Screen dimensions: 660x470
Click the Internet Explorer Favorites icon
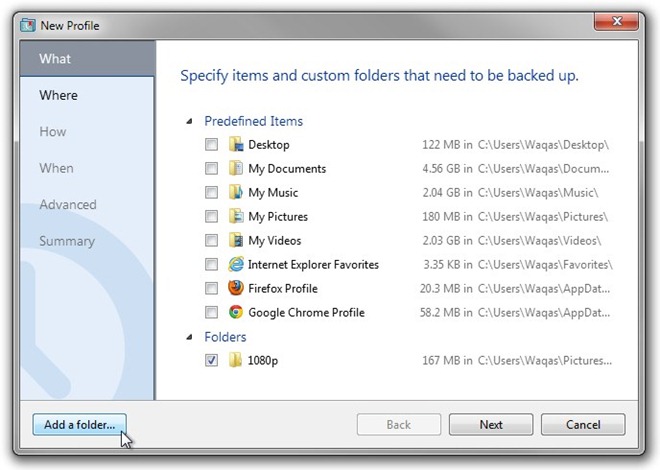click(236, 264)
